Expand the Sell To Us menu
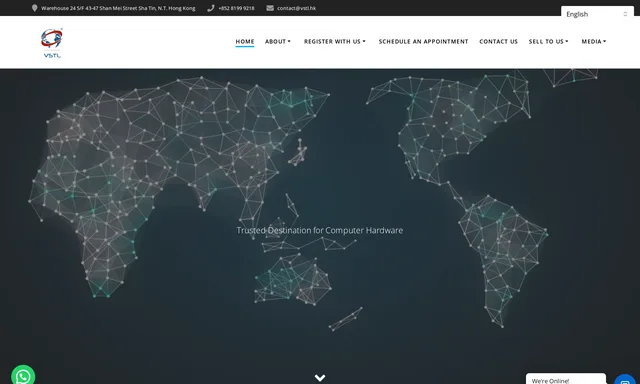The image size is (640, 384). (x=549, y=42)
